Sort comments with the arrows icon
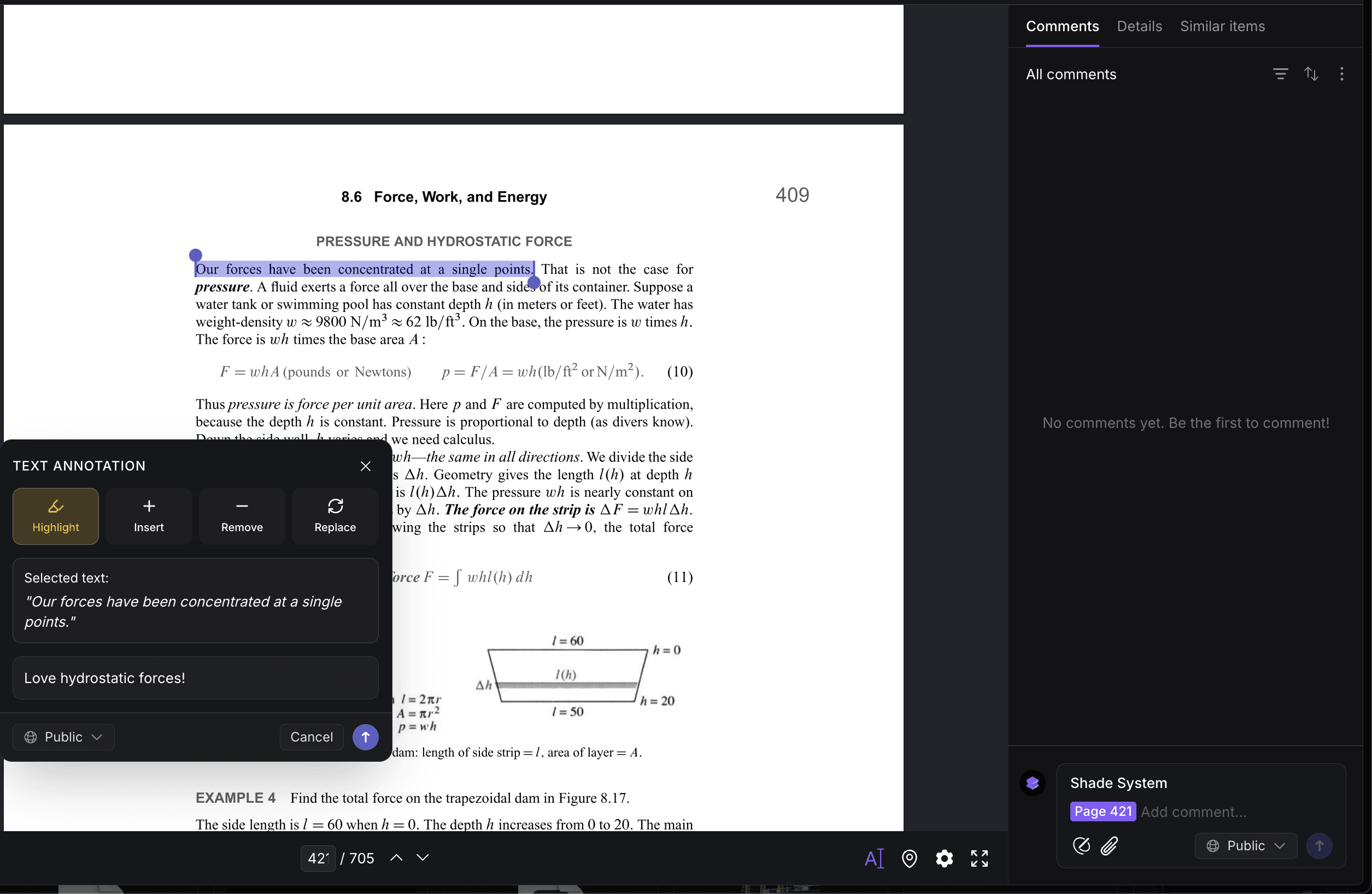This screenshot has width=1372, height=894. pyautogui.click(x=1311, y=74)
